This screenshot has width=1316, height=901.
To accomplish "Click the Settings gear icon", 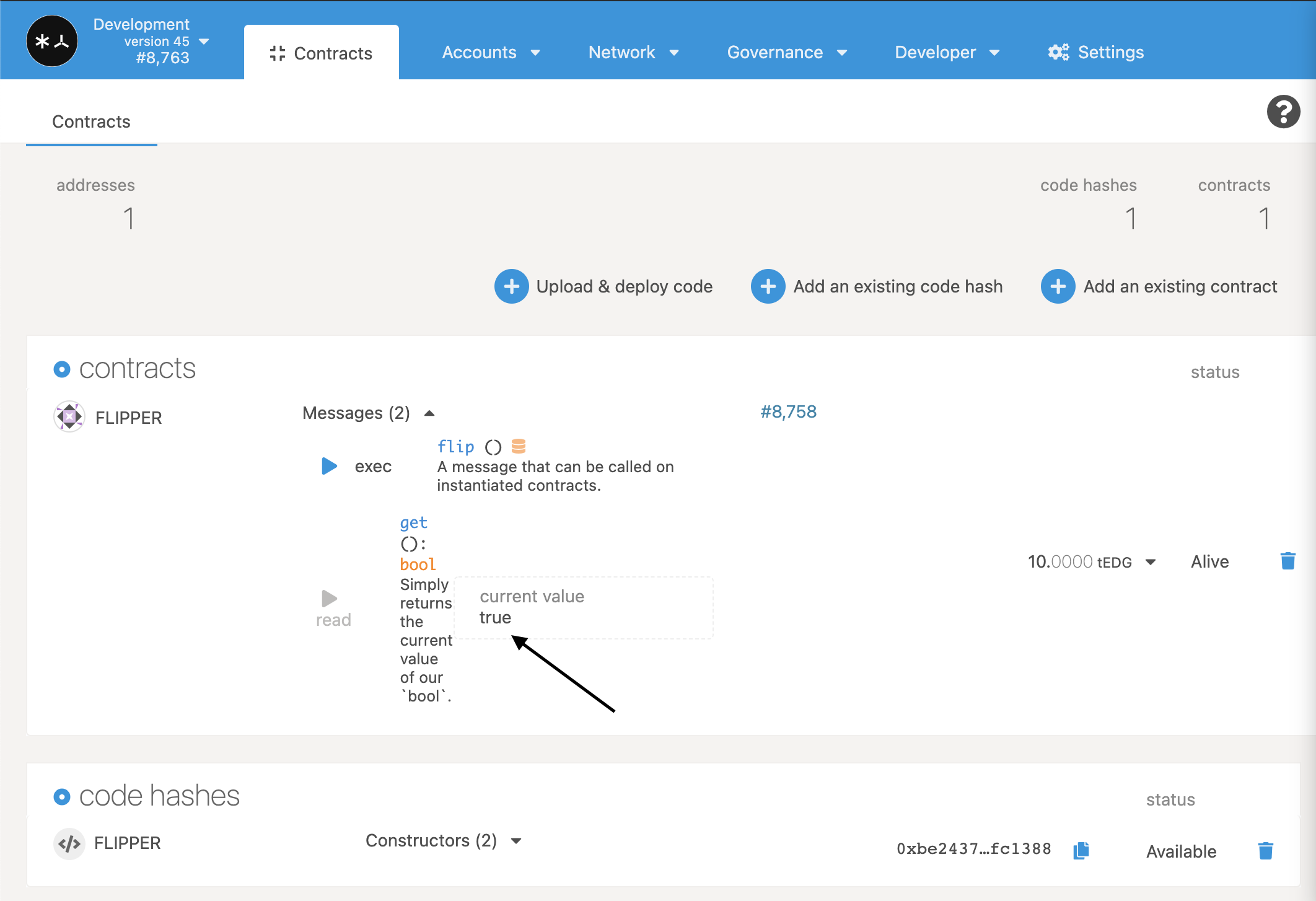I will [x=1058, y=53].
